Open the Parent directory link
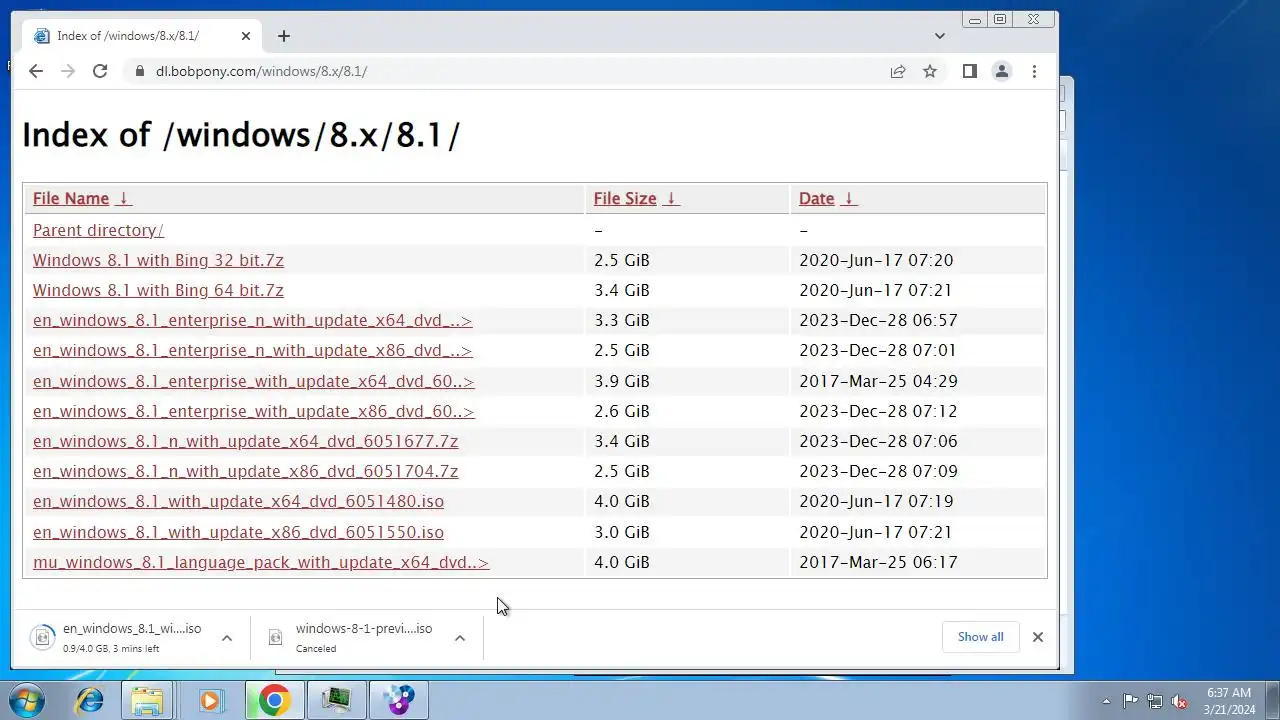The height and width of the screenshot is (720, 1280). (98, 230)
